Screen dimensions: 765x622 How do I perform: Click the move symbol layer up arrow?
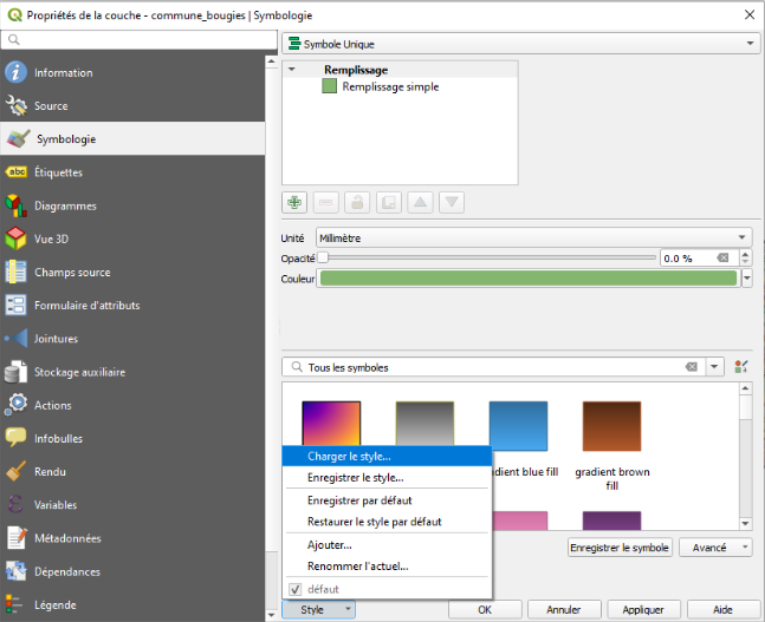pyautogui.click(x=420, y=202)
